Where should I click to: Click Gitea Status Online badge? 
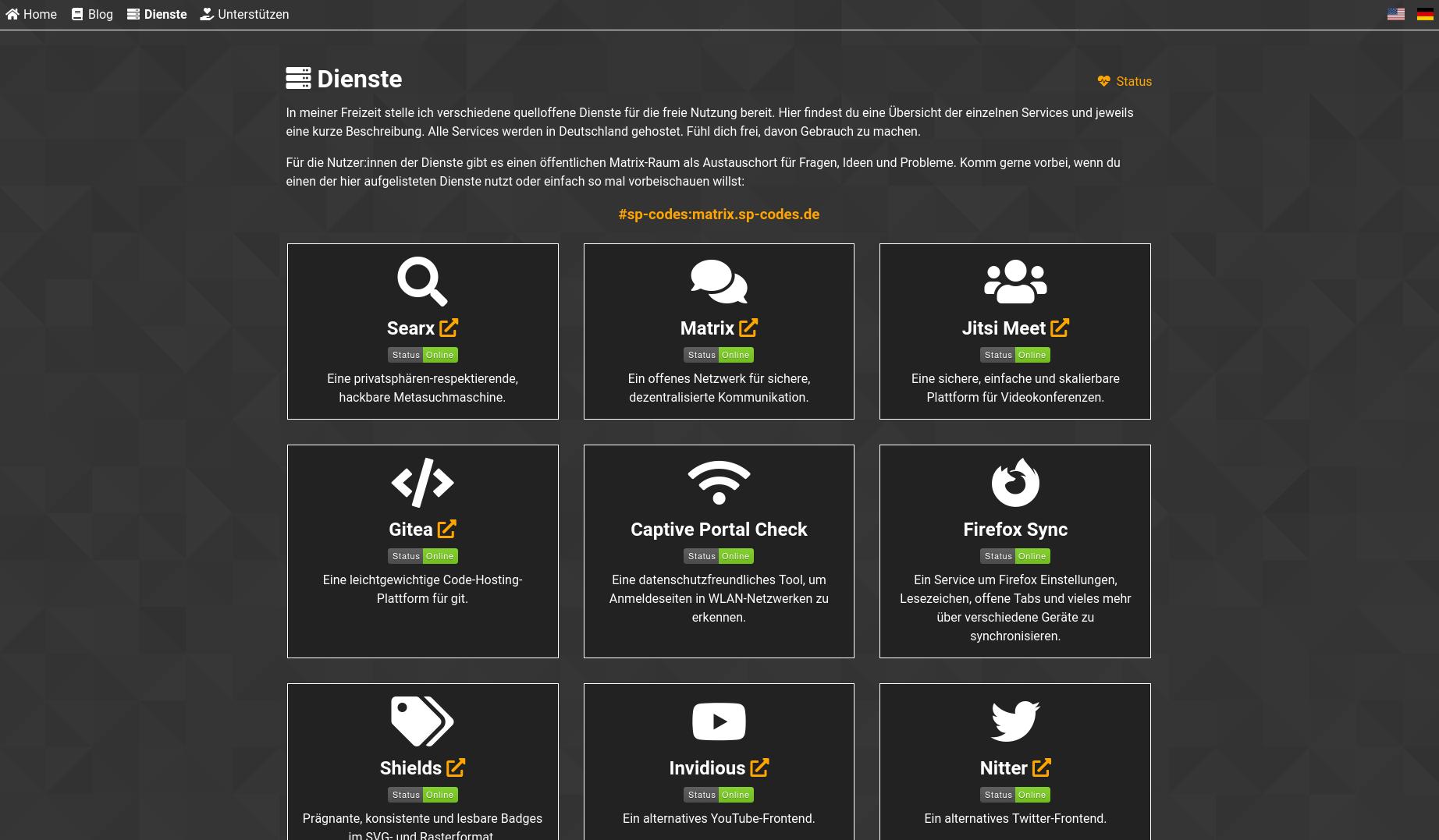tap(422, 556)
